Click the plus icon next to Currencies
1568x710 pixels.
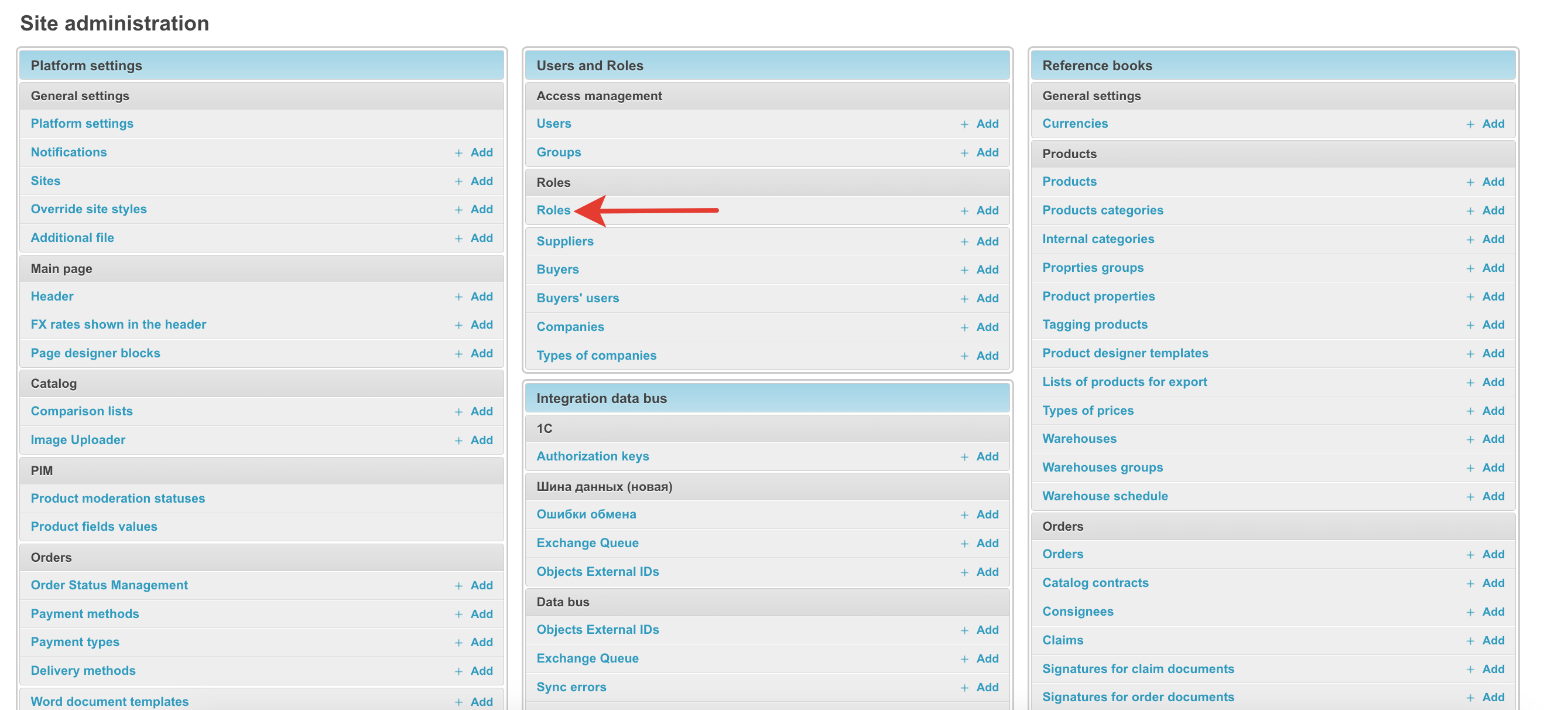[x=1470, y=124]
